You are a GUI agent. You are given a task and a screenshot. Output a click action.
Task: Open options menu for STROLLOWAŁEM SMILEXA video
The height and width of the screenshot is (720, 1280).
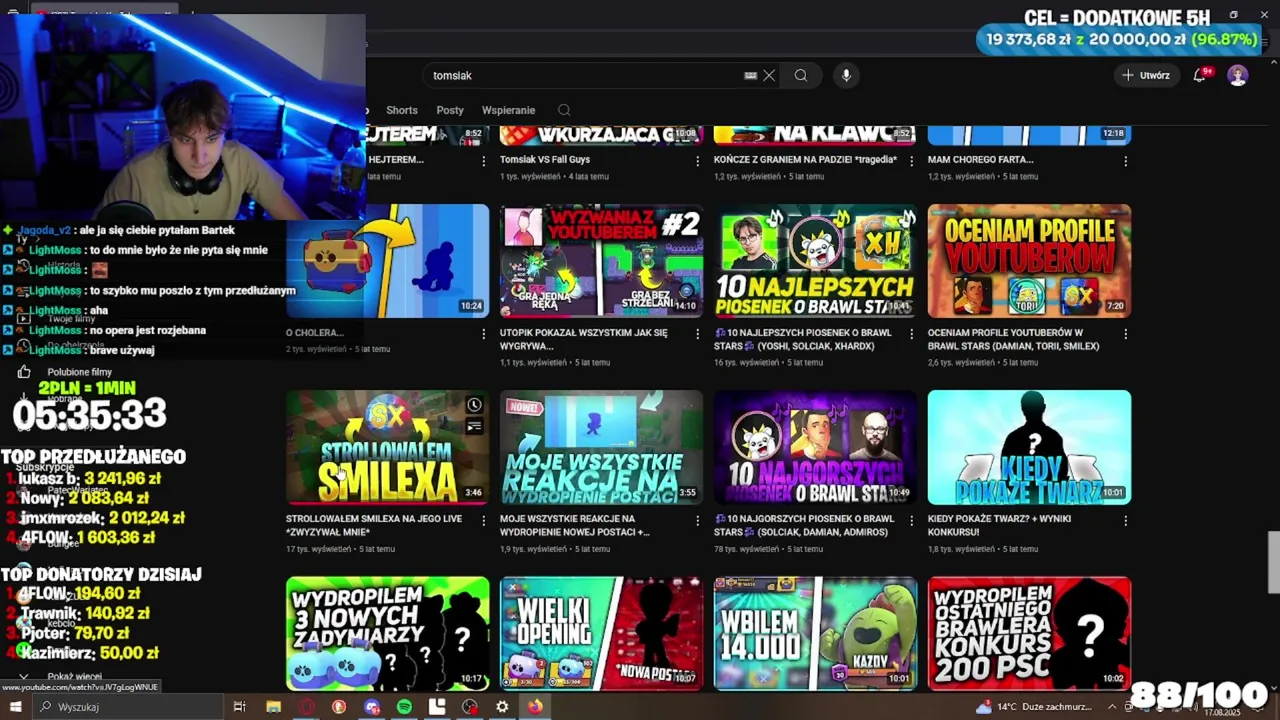(484, 521)
